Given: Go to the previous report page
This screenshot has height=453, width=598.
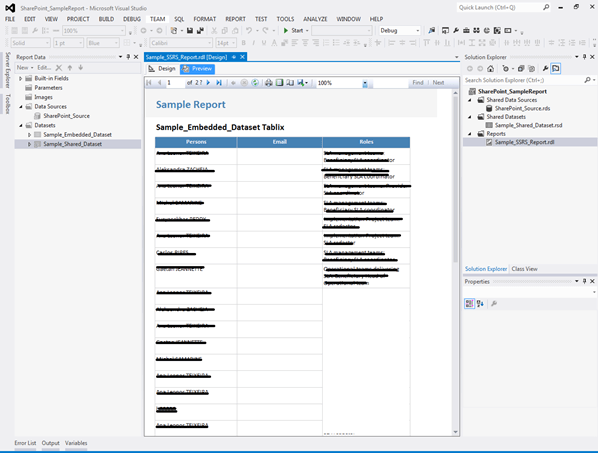Looking at the screenshot, I should click(159, 82).
